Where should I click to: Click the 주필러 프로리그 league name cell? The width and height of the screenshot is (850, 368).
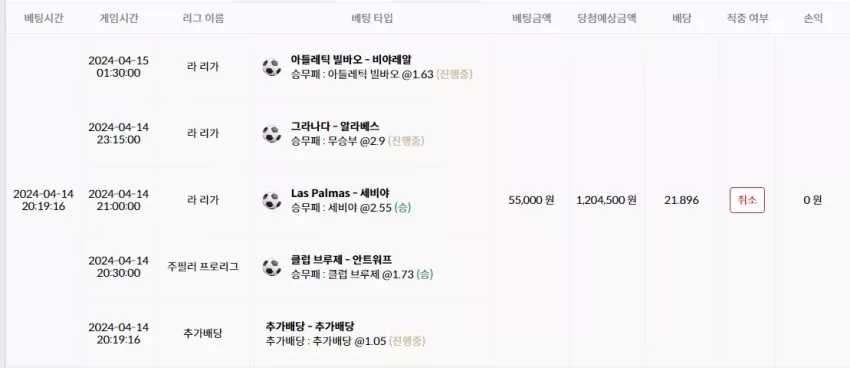203,267
